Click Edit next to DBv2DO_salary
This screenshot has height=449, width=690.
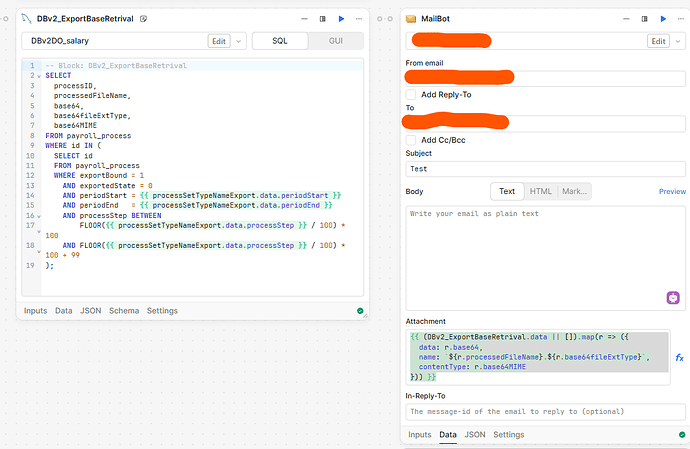coord(219,41)
